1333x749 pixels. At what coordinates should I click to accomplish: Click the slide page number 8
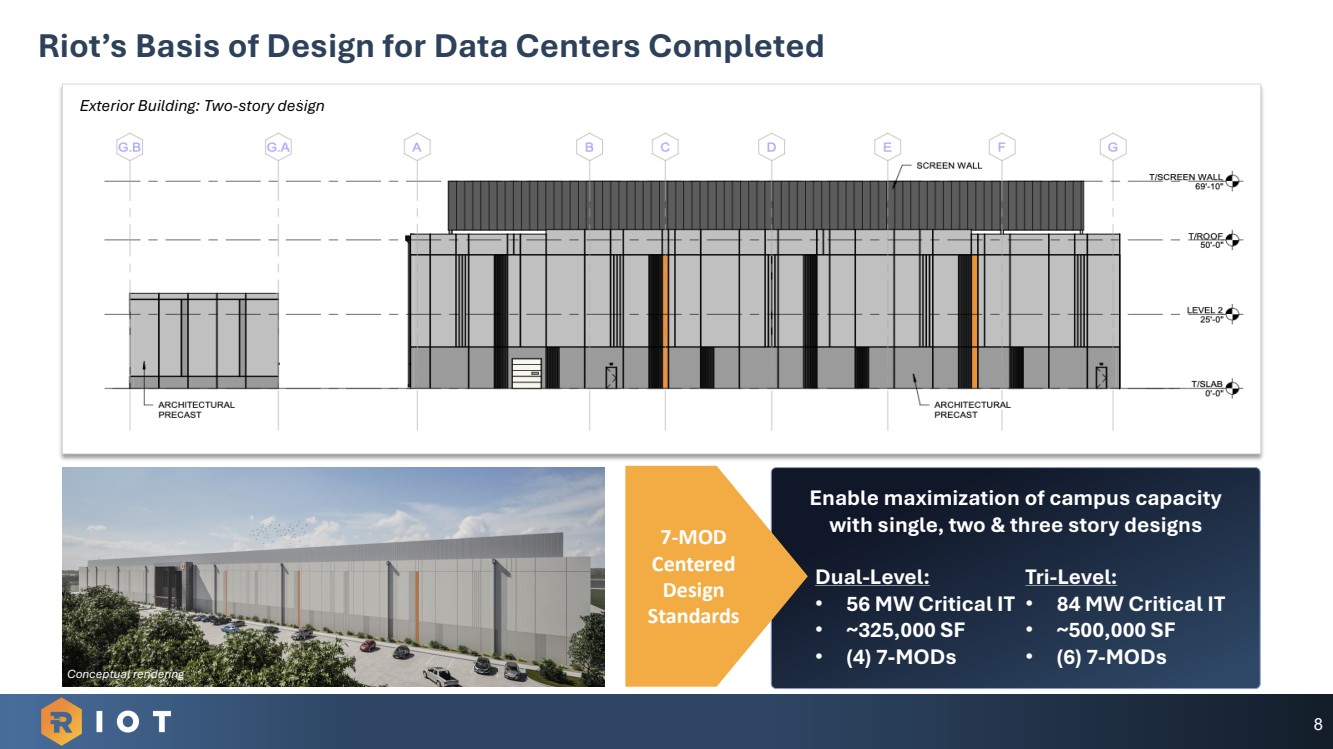tap(1317, 724)
